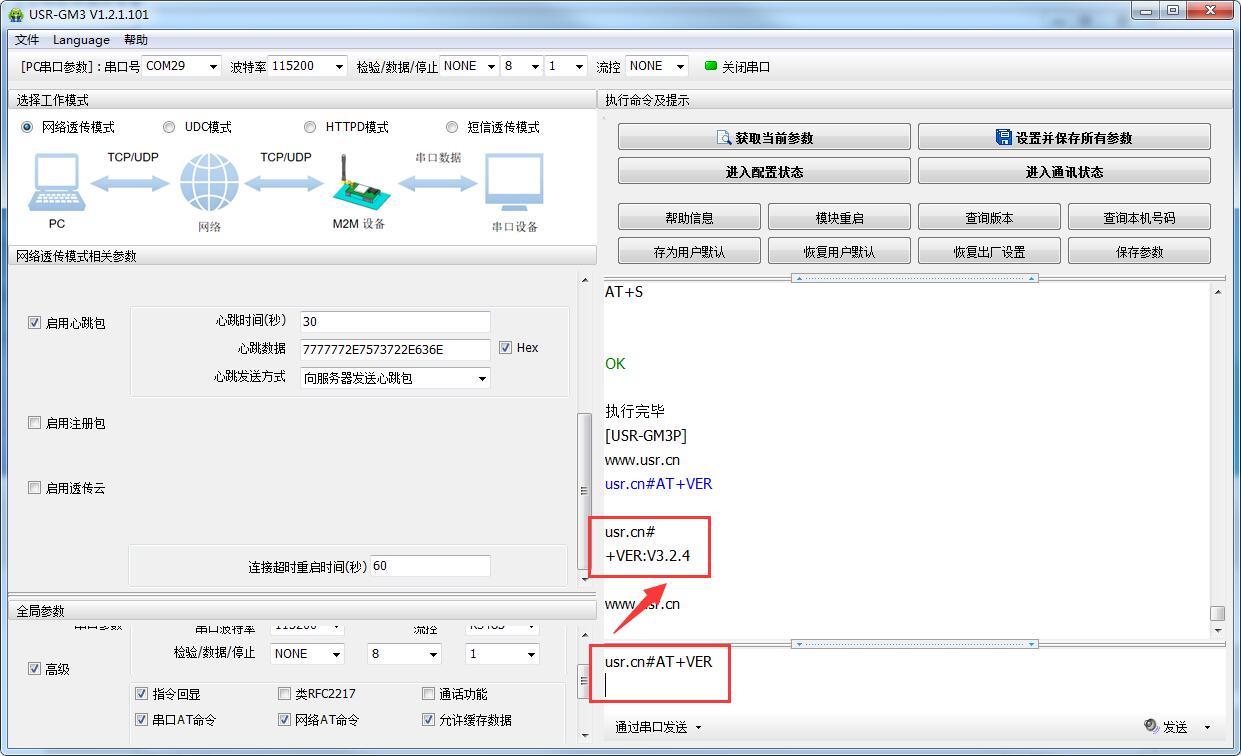1241x756 pixels.
Task: Select the HTTPD模式 radio button
Action: [311, 127]
